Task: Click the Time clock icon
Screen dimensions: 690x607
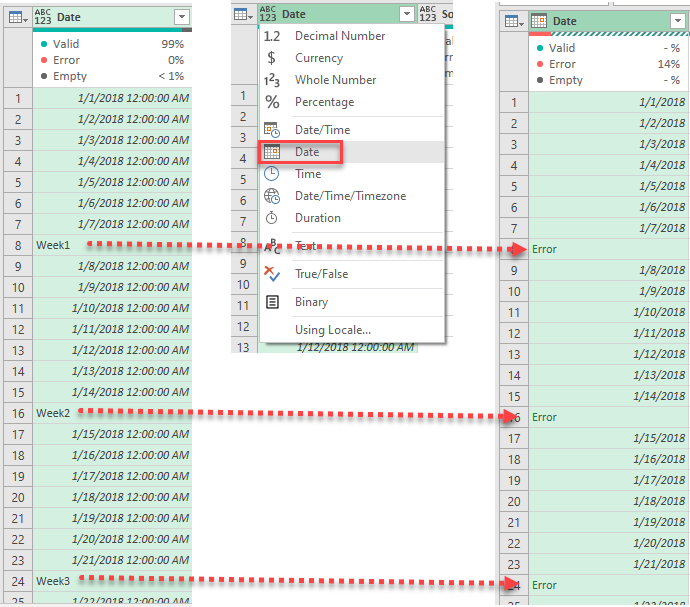Action: click(271, 174)
